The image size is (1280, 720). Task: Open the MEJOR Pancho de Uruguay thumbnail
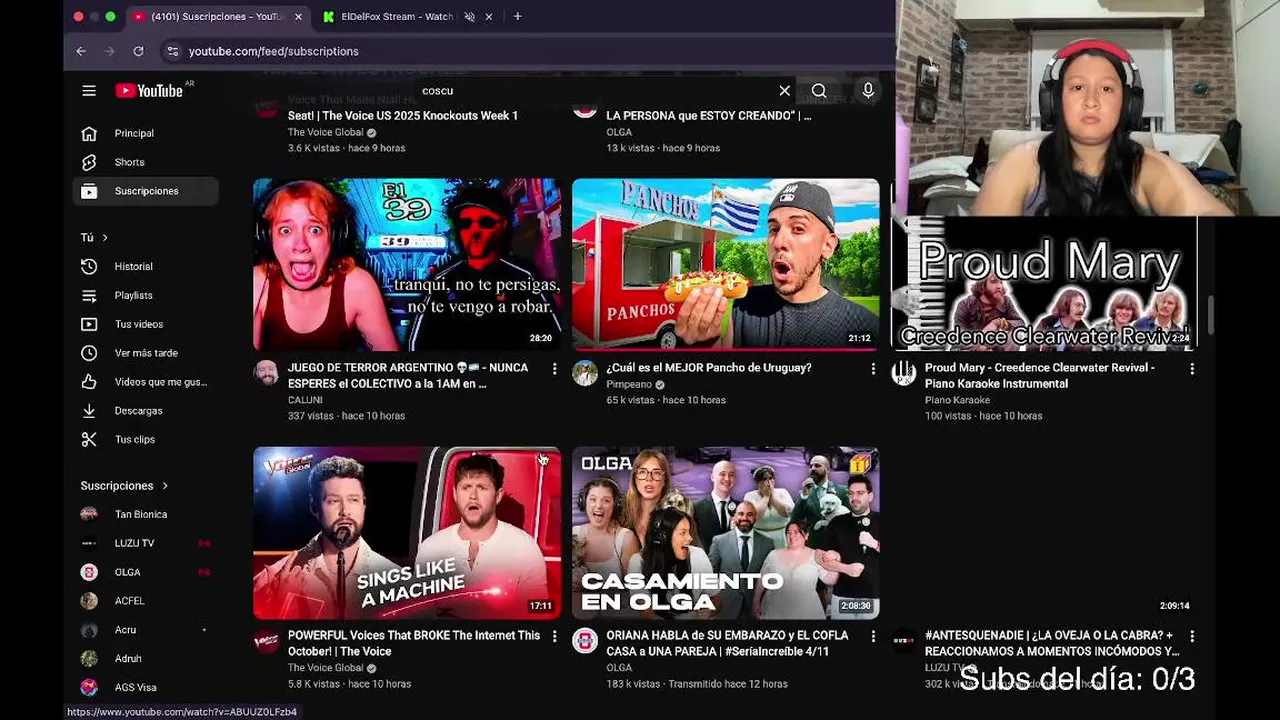(726, 264)
